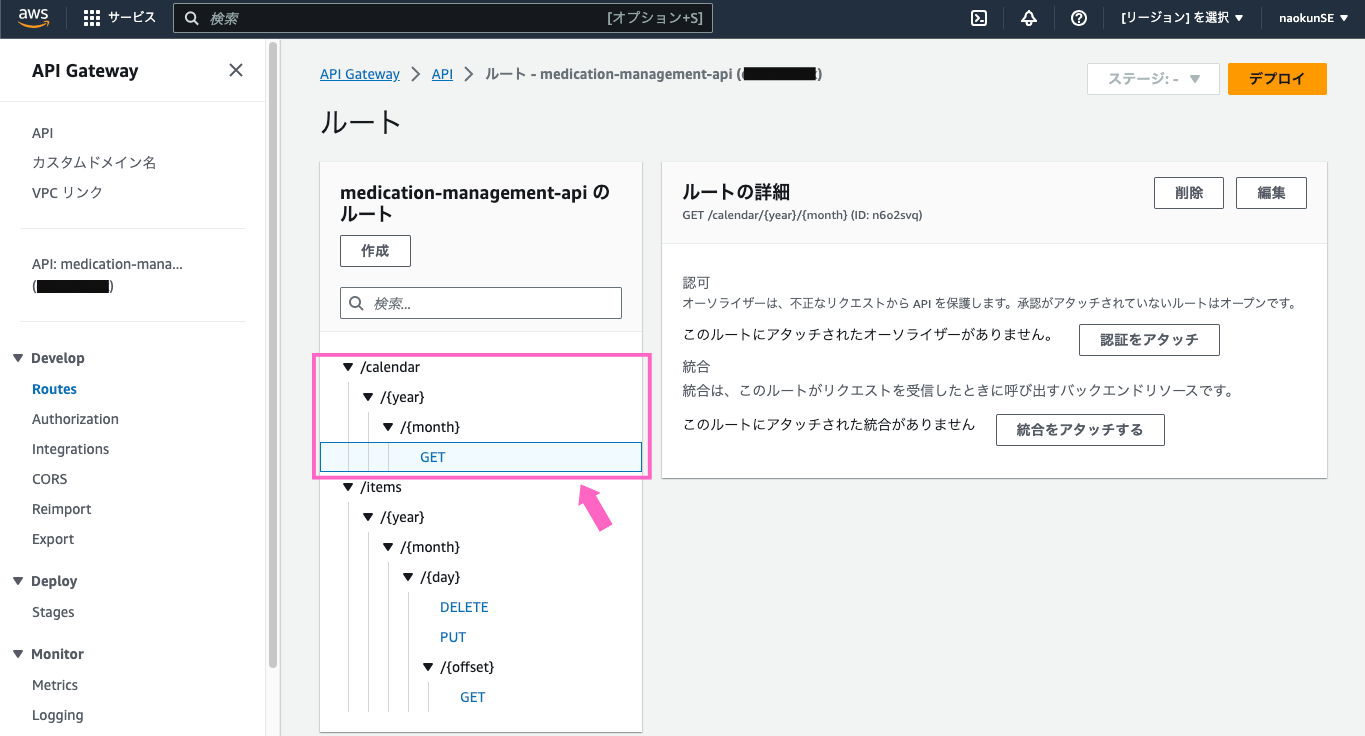Collapse the /{day} route node
Screen dimensions: 1365x736
click(408, 577)
